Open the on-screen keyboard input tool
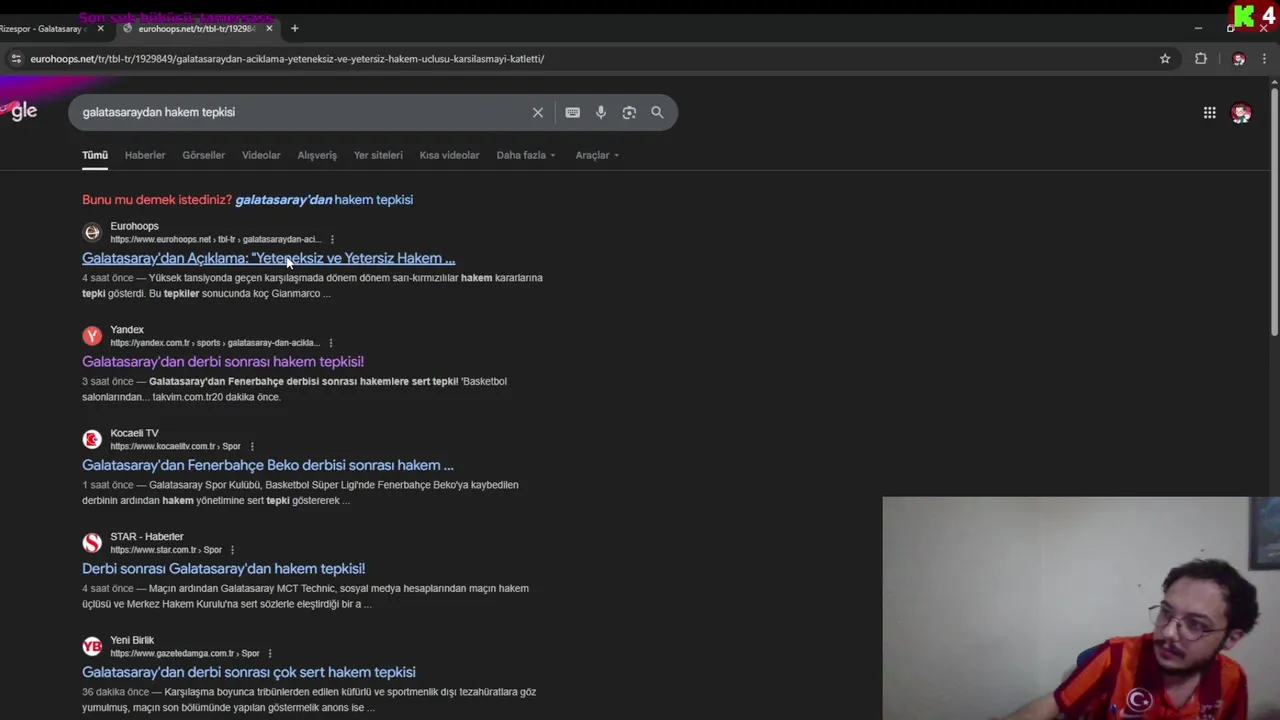 [x=572, y=112]
